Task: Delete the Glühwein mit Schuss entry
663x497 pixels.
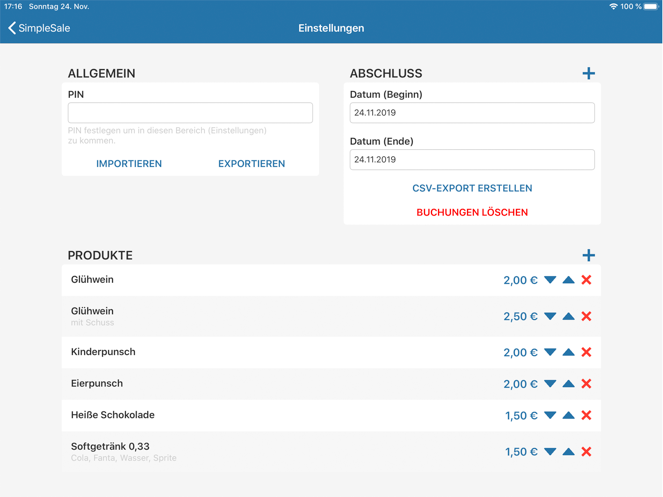Action: tap(586, 316)
